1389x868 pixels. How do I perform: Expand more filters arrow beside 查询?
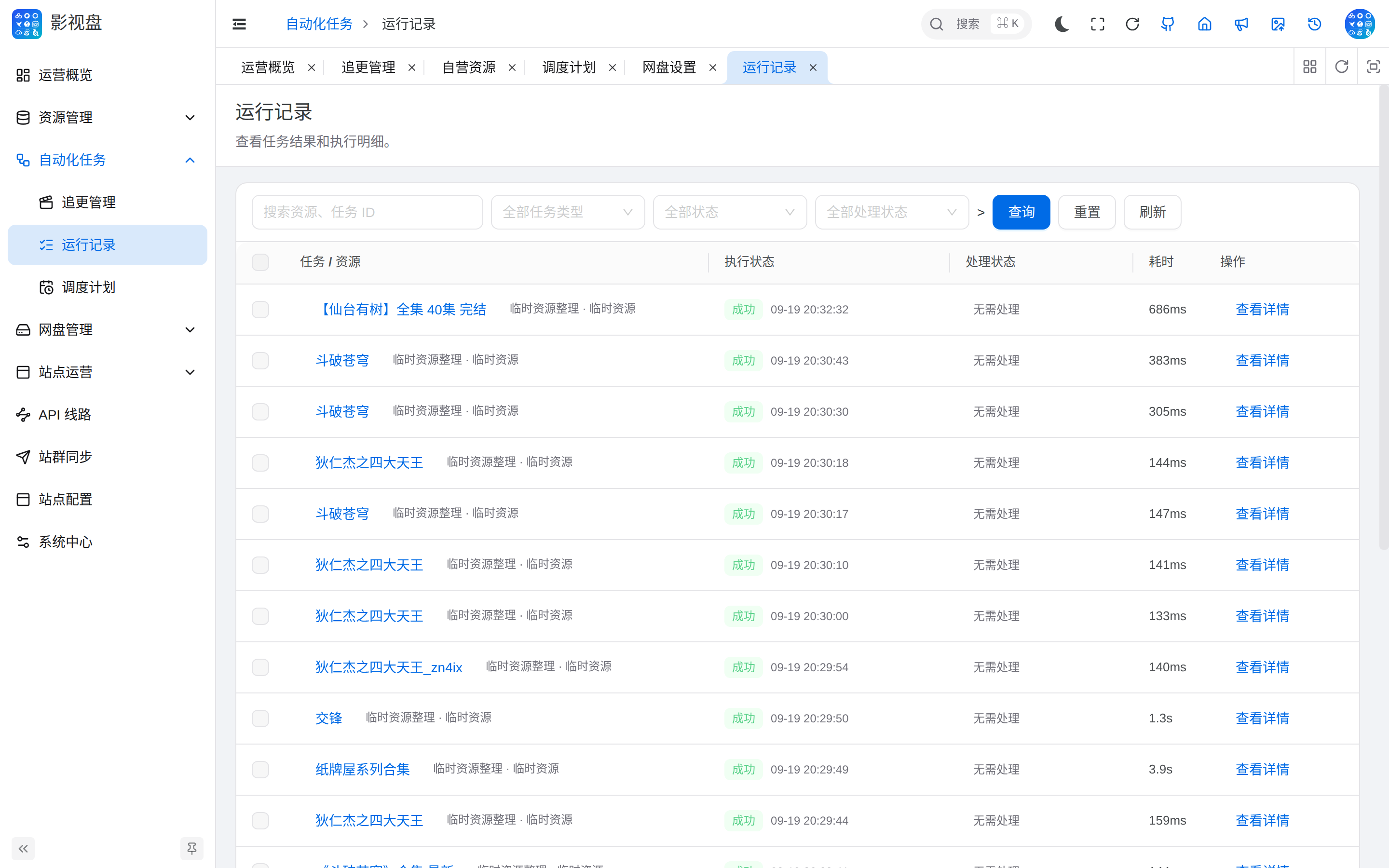981,213
